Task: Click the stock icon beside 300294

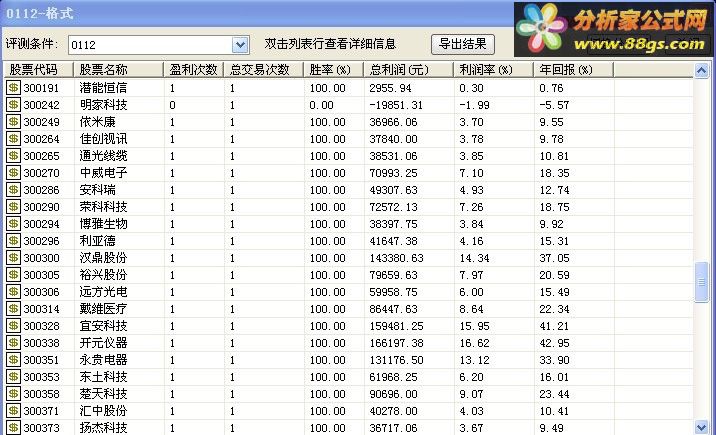Action: [x=13, y=224]
